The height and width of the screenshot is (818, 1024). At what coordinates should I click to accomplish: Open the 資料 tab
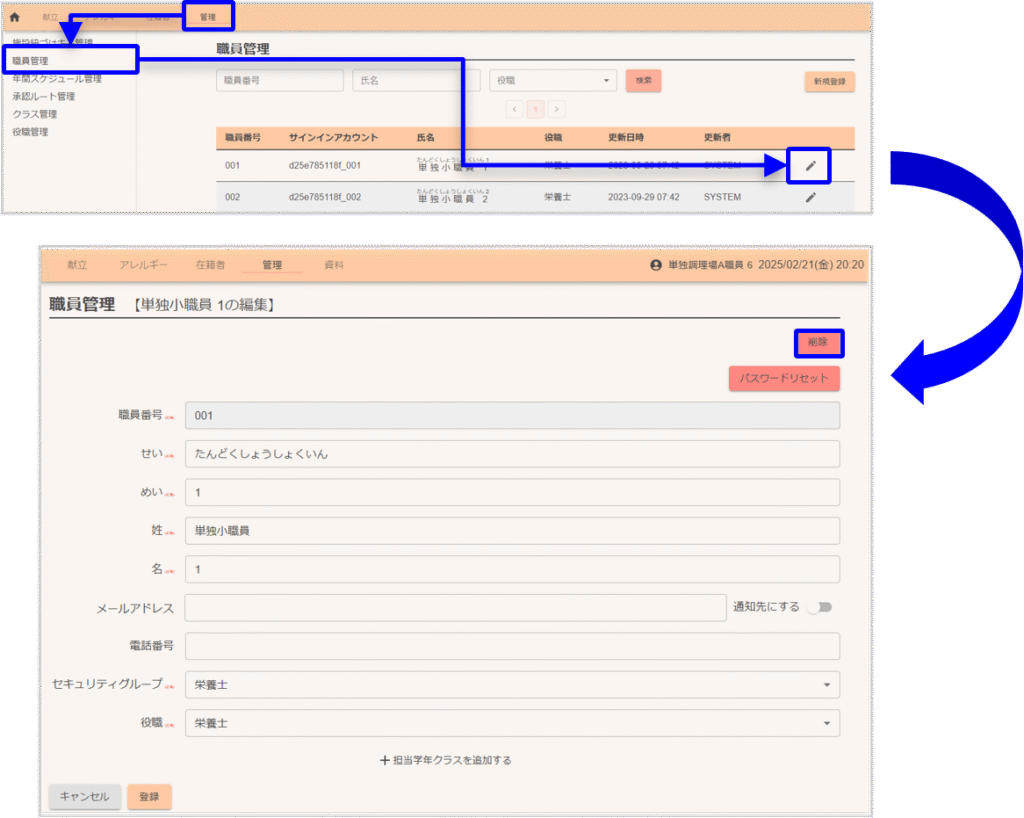pyautogui.click(x=334, y=265)
